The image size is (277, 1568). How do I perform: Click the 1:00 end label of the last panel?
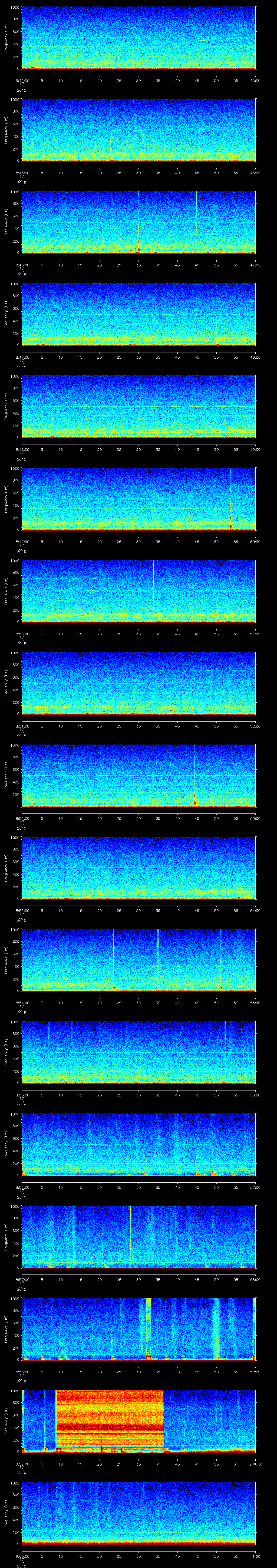tap(256, 1556)
